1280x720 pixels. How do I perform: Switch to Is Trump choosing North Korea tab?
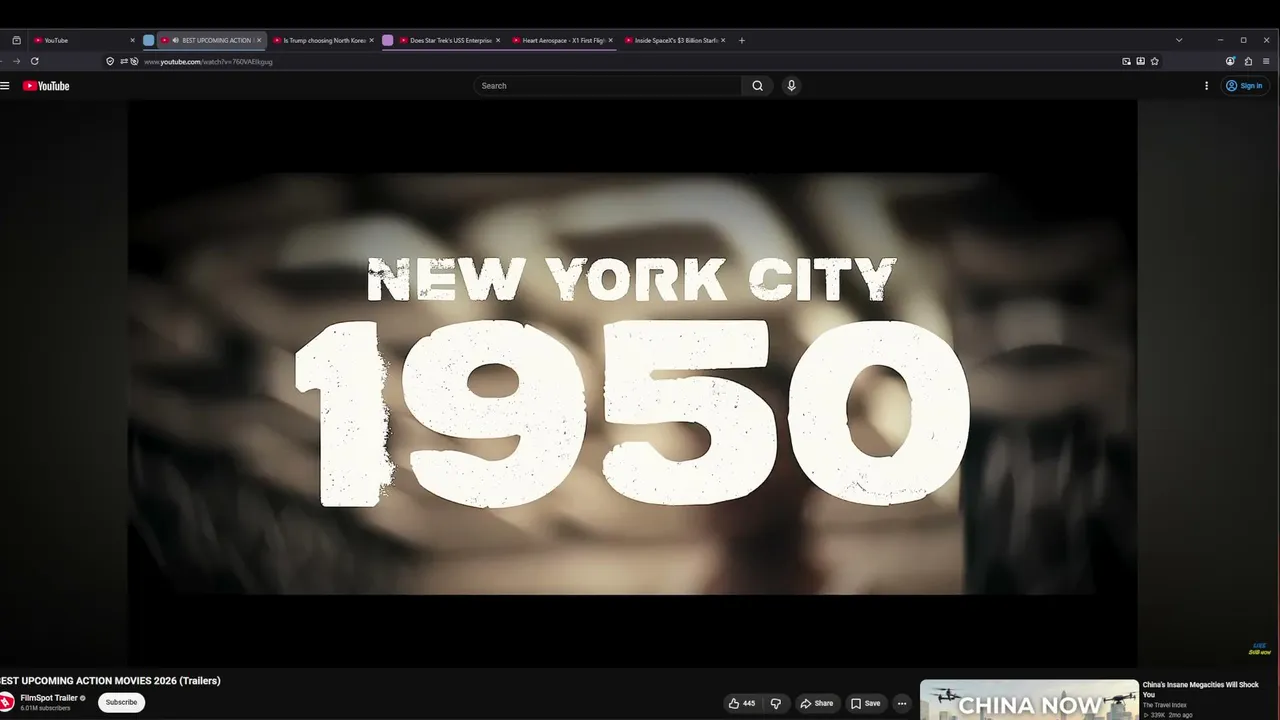click(323, 40)
